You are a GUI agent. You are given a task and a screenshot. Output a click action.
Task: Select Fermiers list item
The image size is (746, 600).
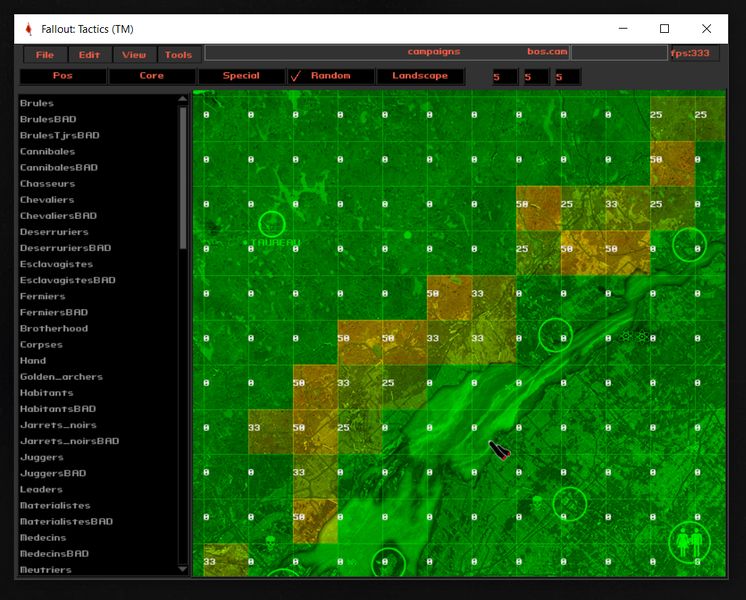(43, 296)
